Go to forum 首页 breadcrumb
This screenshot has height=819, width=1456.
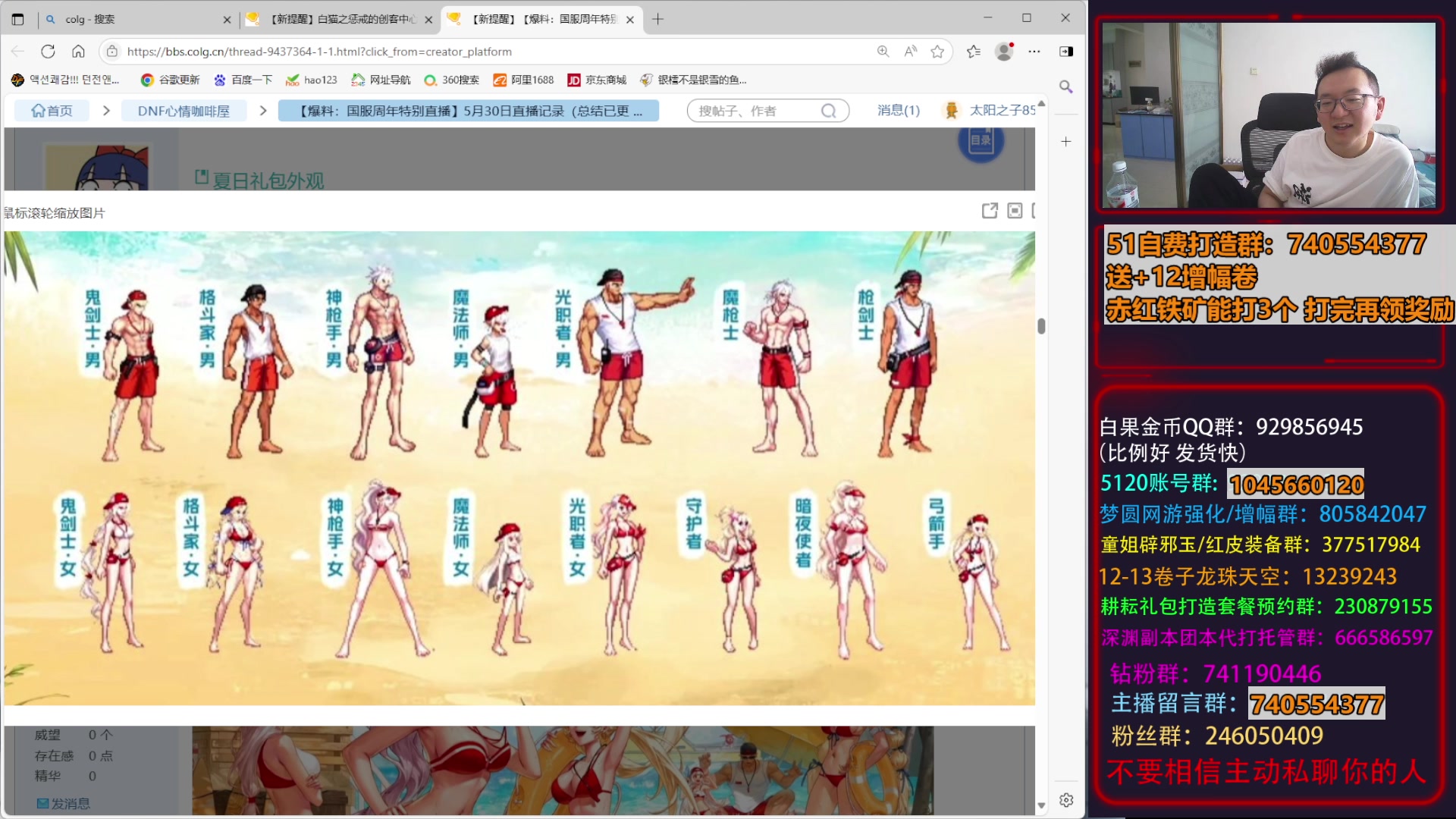pyautogui.click(x=52, y=111)
